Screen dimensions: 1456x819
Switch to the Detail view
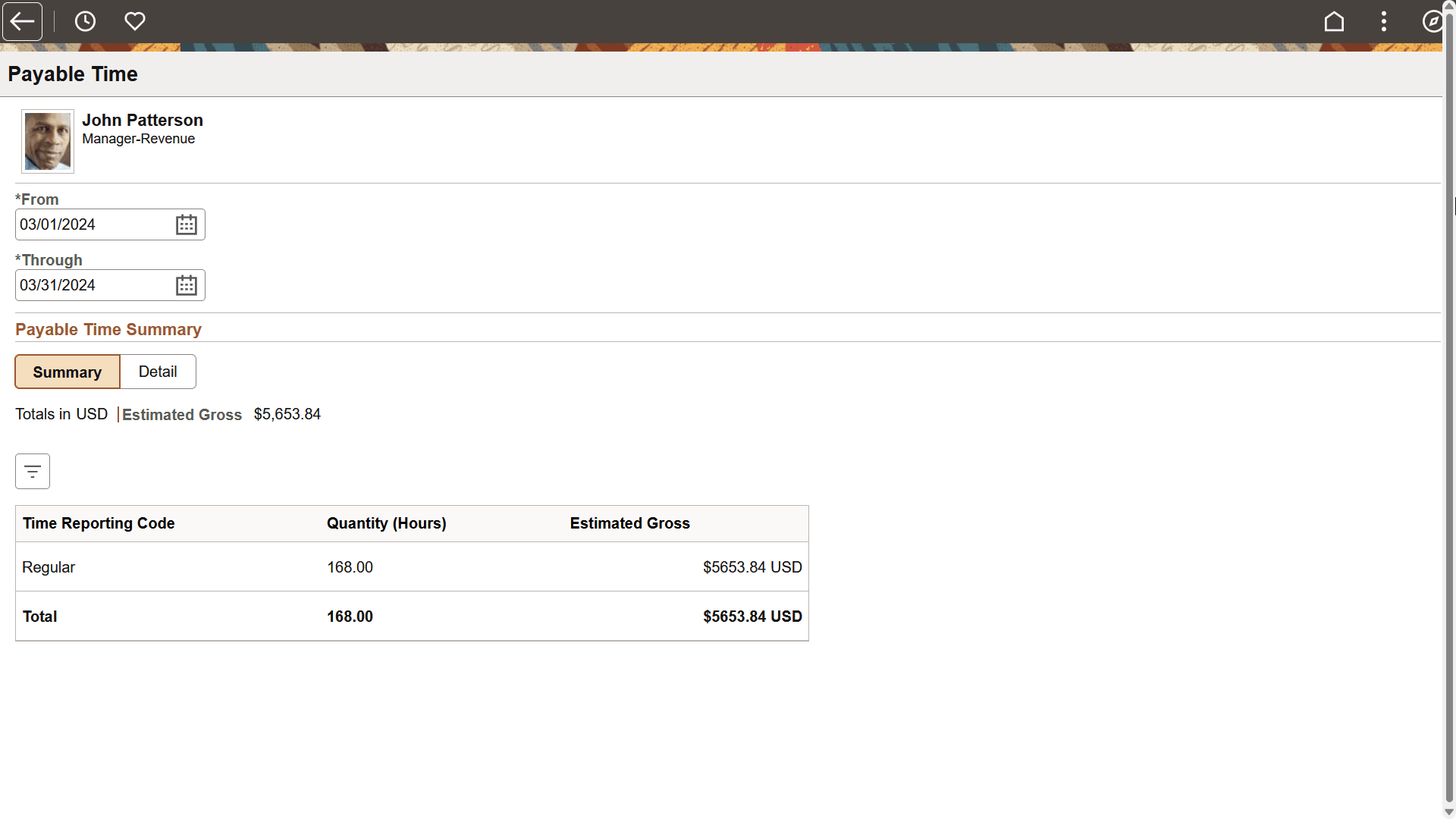point(157,372)
